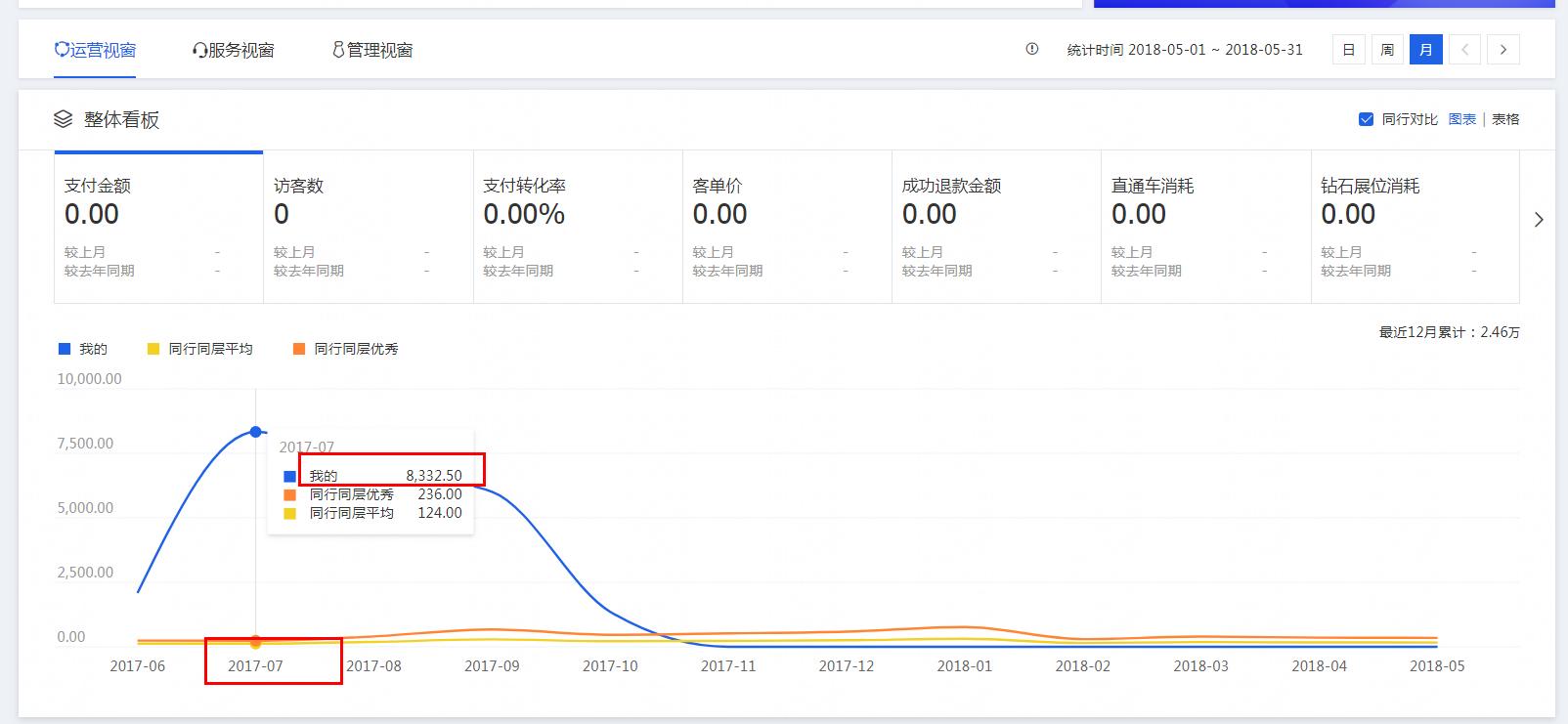Screen dimensions: 1568x724
Task: Select the 钻石展位消耗 metric card
Action: 1416,227
